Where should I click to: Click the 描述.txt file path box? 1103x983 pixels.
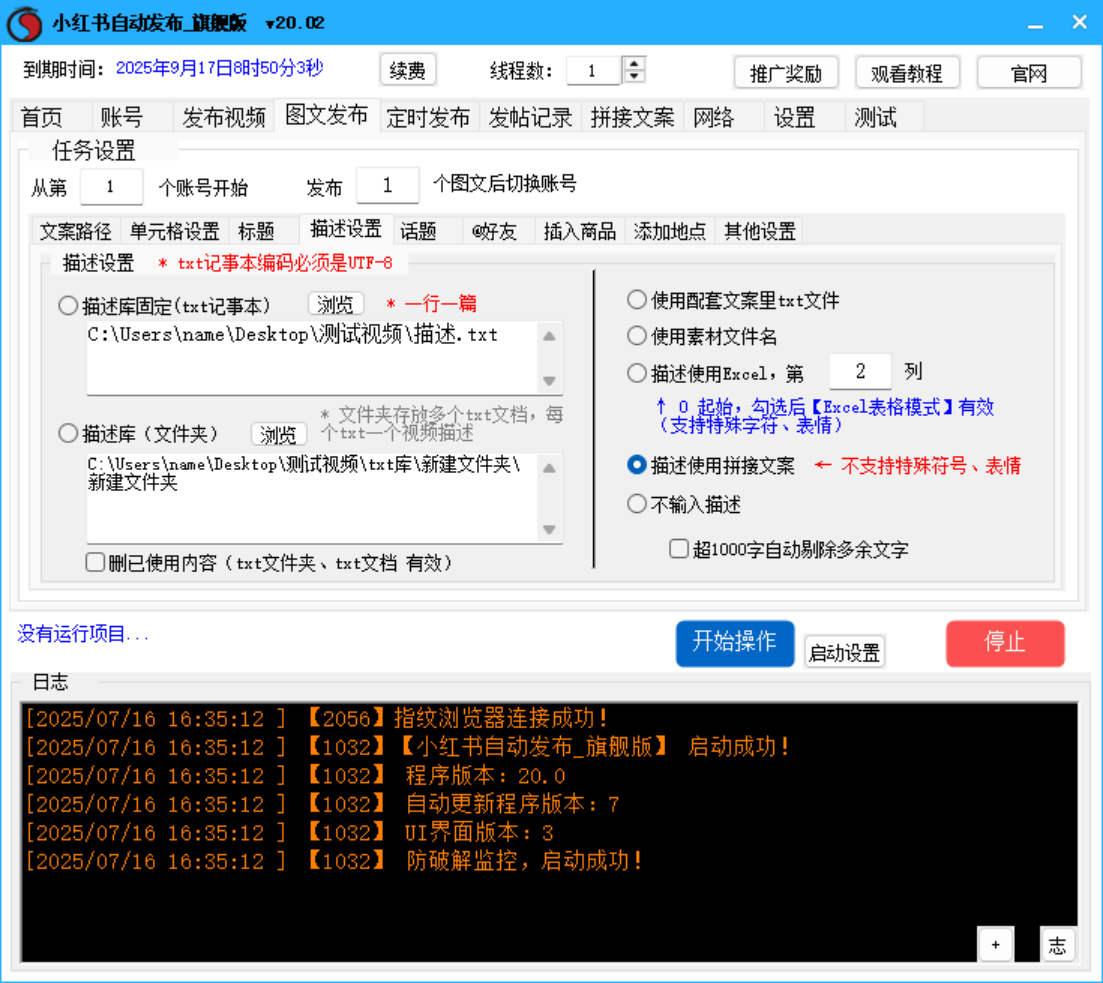pos(312,358)
